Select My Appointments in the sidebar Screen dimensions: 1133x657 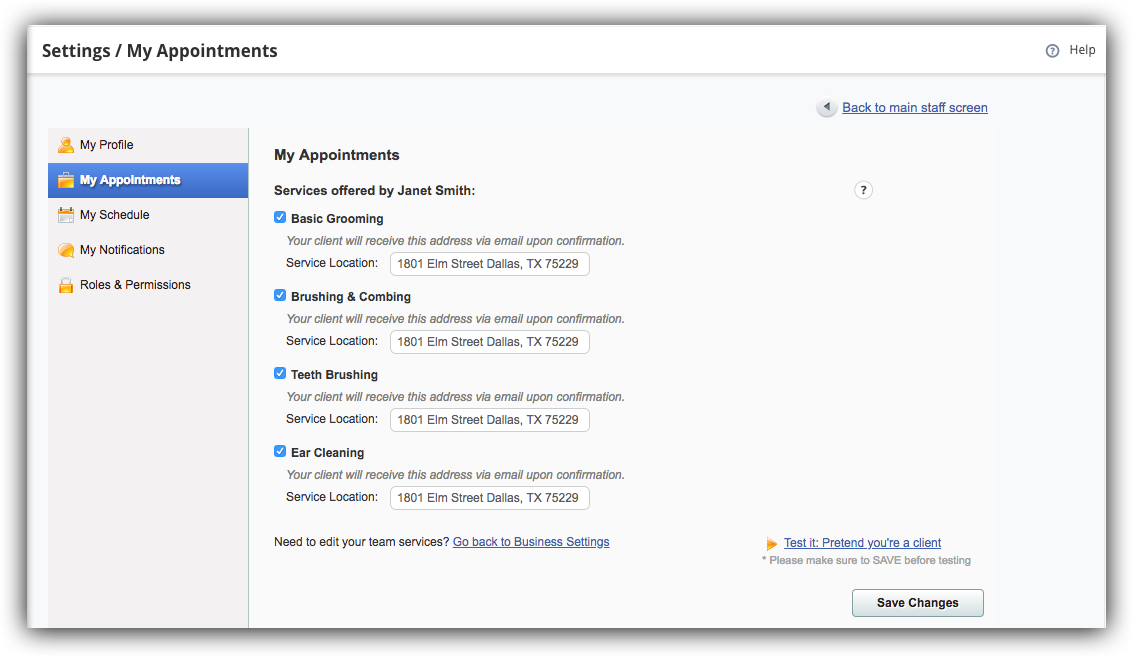click(148, 180)
